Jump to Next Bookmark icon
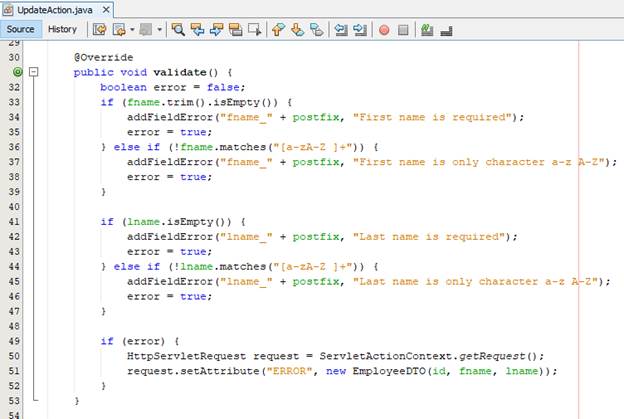The image size is (624, 419). (x=297, y=30)
